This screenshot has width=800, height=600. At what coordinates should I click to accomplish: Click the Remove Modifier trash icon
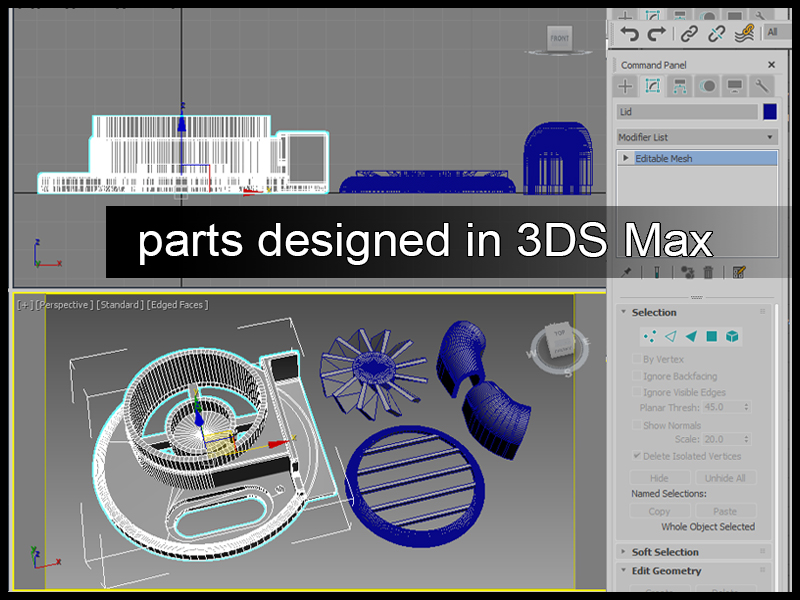coord(708,272)
